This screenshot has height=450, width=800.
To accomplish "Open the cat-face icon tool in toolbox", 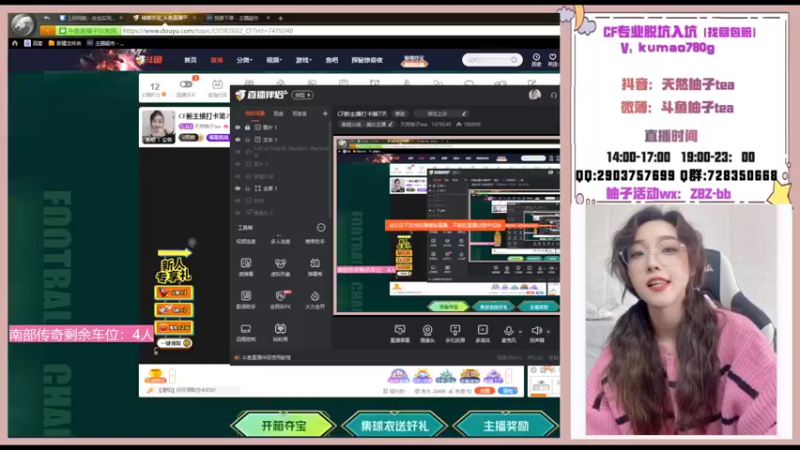I will [280, 329].
